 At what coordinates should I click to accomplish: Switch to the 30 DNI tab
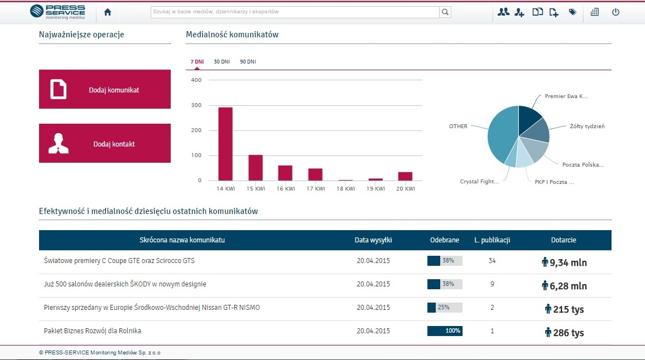222,62
